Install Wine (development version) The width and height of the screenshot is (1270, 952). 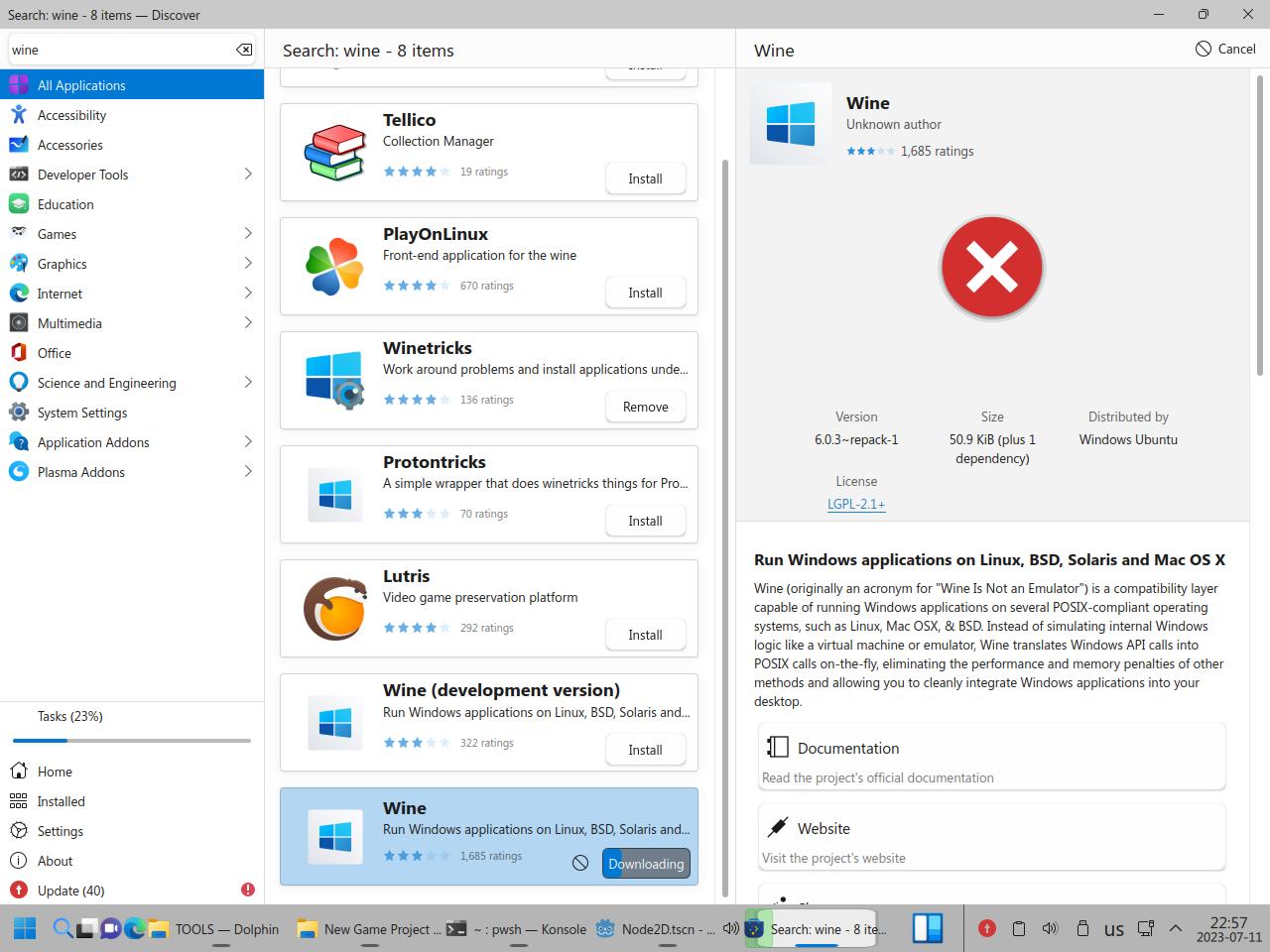pyautogui.click(x=645, y=750)
